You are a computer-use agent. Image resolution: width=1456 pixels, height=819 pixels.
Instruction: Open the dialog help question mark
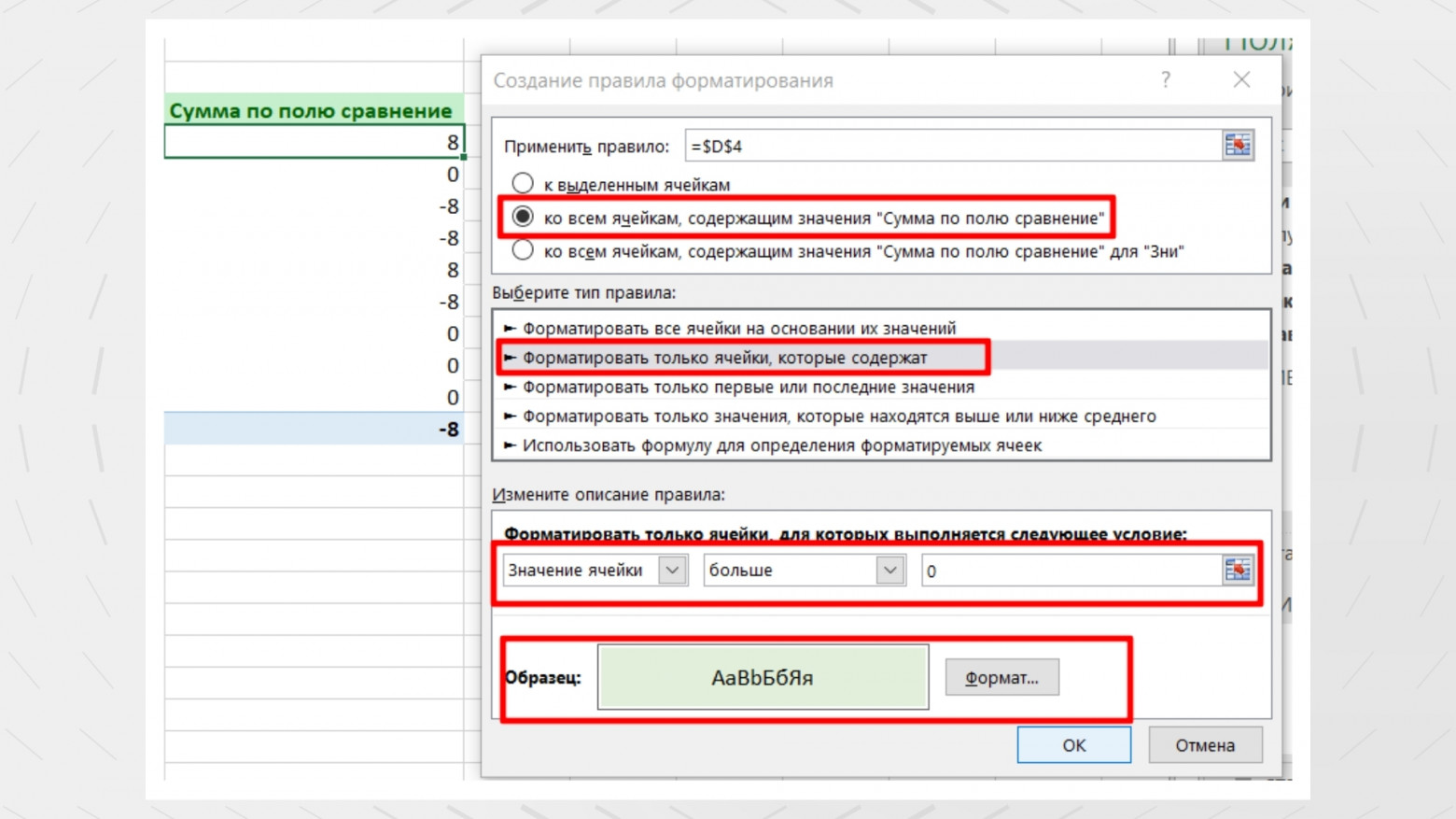pos(1166,80)
